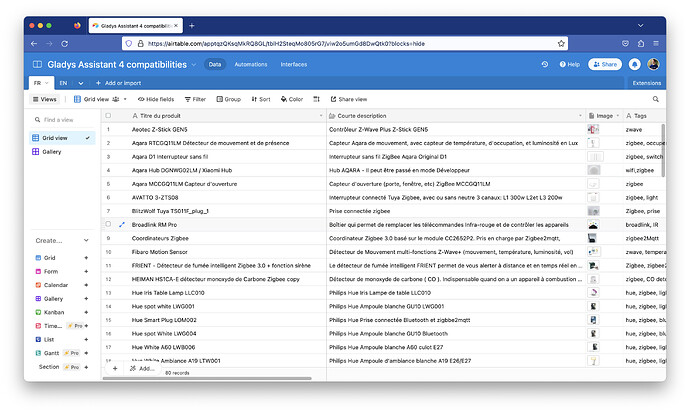This screenshot has height=412, width=690.
Task: Open Image column menu arrow
Action: (618, 116)
